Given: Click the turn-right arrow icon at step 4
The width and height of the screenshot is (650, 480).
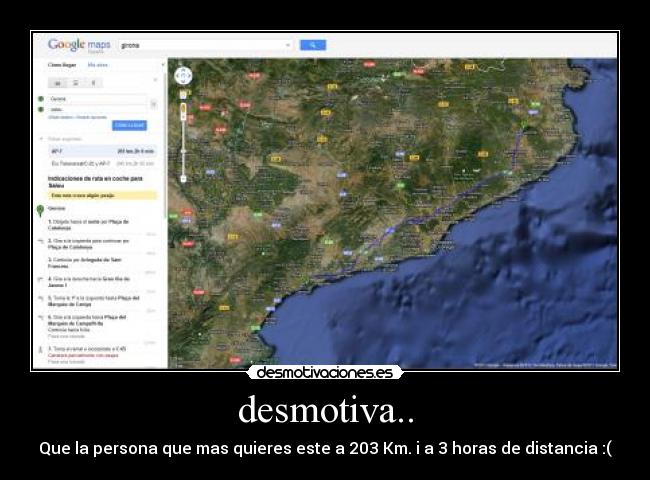Looking at the screenshot, I should pos(41,279).
